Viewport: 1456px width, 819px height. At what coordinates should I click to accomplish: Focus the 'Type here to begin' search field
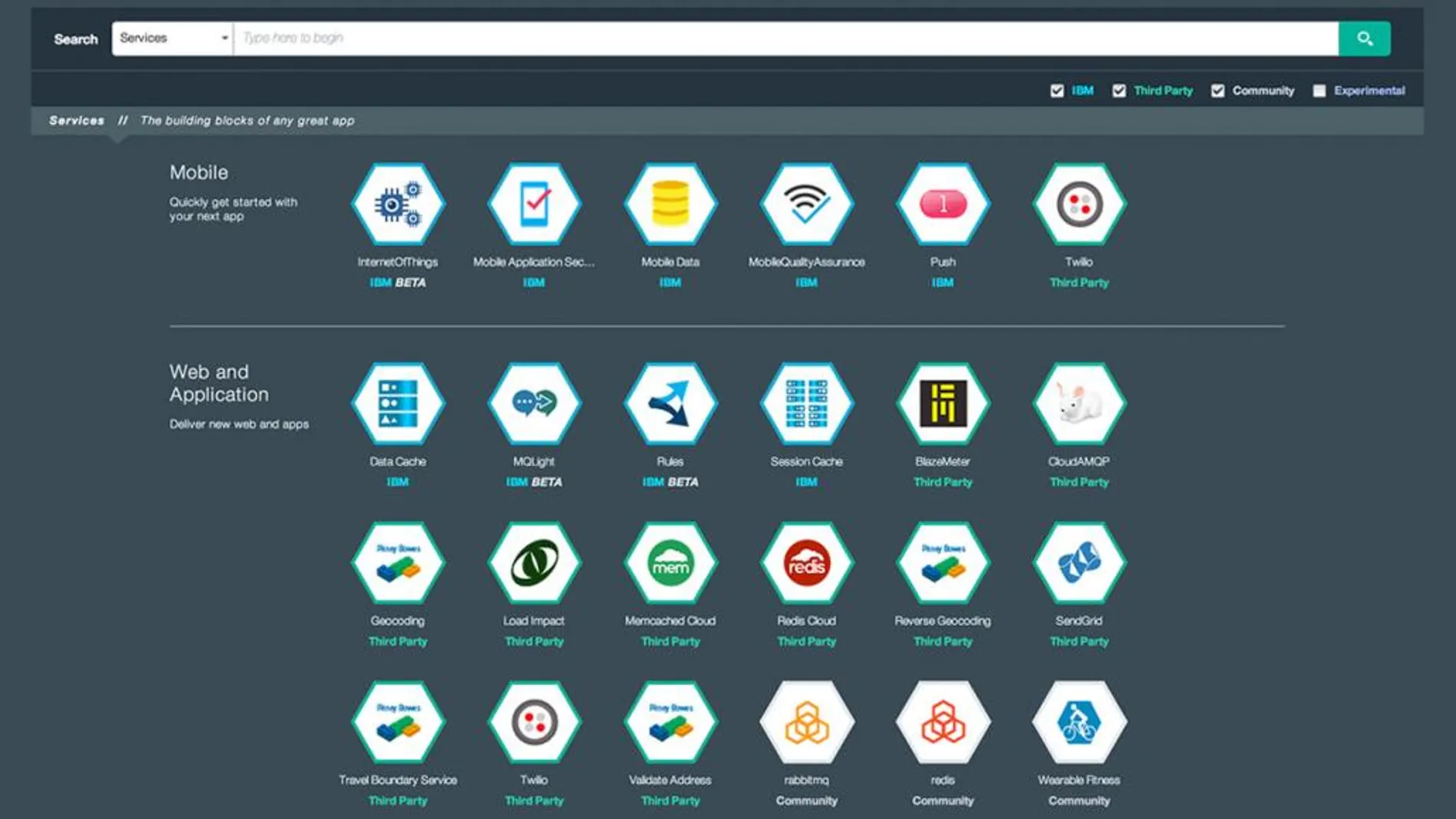786,38
